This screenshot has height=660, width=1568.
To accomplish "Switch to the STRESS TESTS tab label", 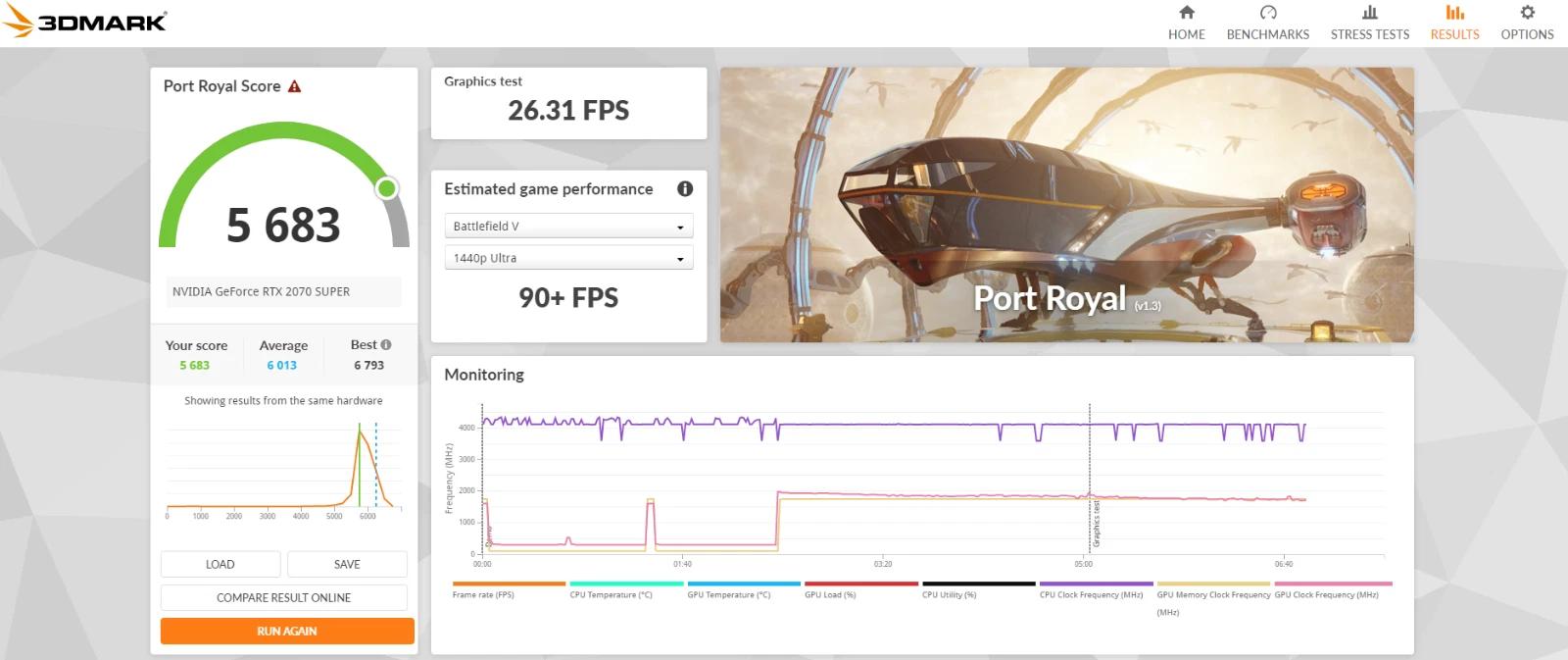I will tap(1370, 34).
